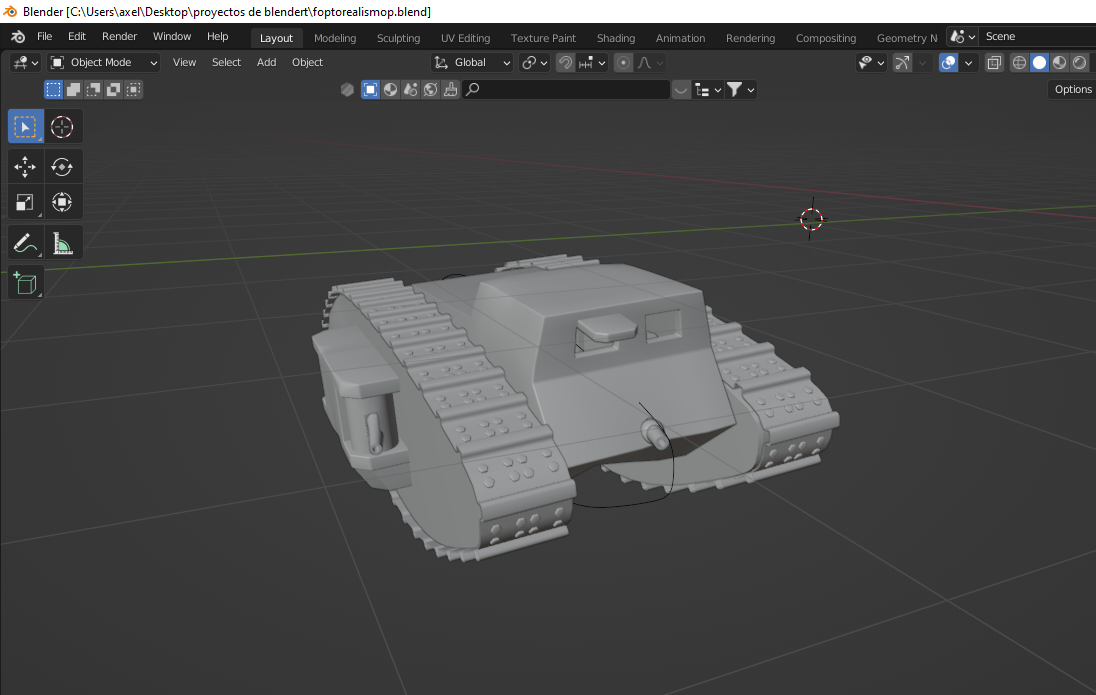Click the gray hexagon icon left of filter row
Image resolution: width=1096 pixels, height=695 pixels.
pyautogui.click(x=347, y=89)
